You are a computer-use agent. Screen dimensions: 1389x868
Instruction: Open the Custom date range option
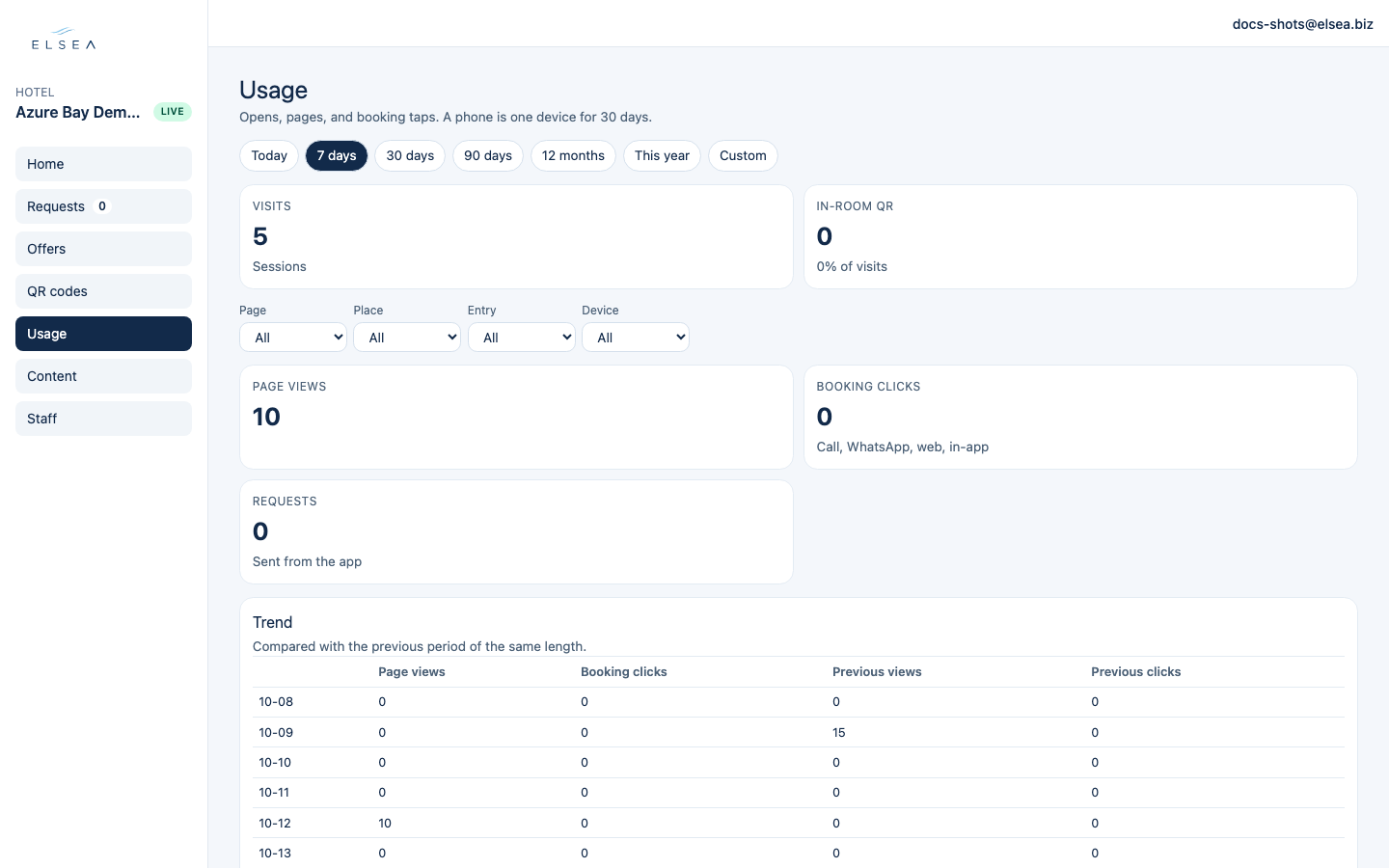point(743,155)
